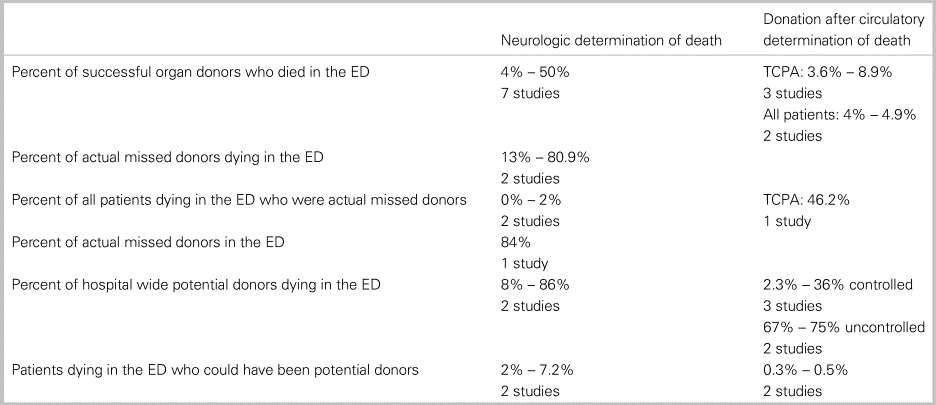Select the 0% – 2% value
The height and width of the screenshot is (405, 936).
click(x=529, y=200)
